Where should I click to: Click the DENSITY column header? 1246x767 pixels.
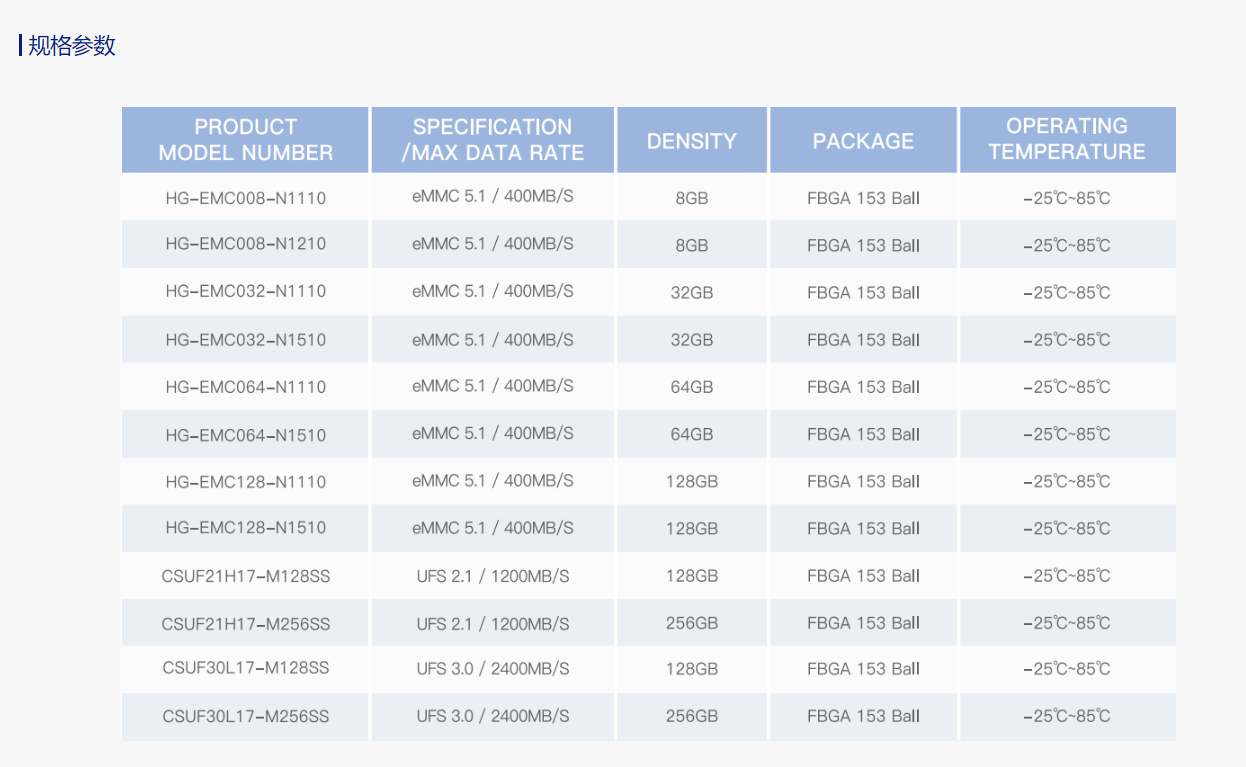point(692,141)
